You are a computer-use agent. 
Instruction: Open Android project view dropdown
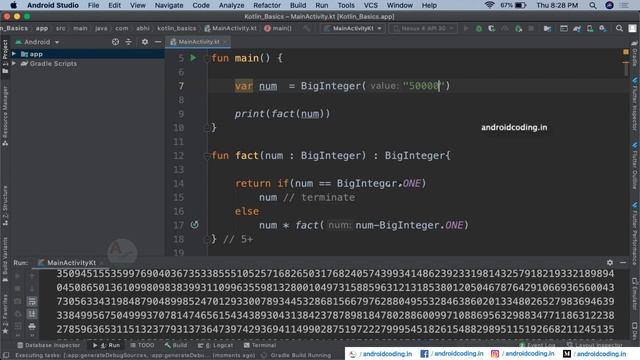37,42
